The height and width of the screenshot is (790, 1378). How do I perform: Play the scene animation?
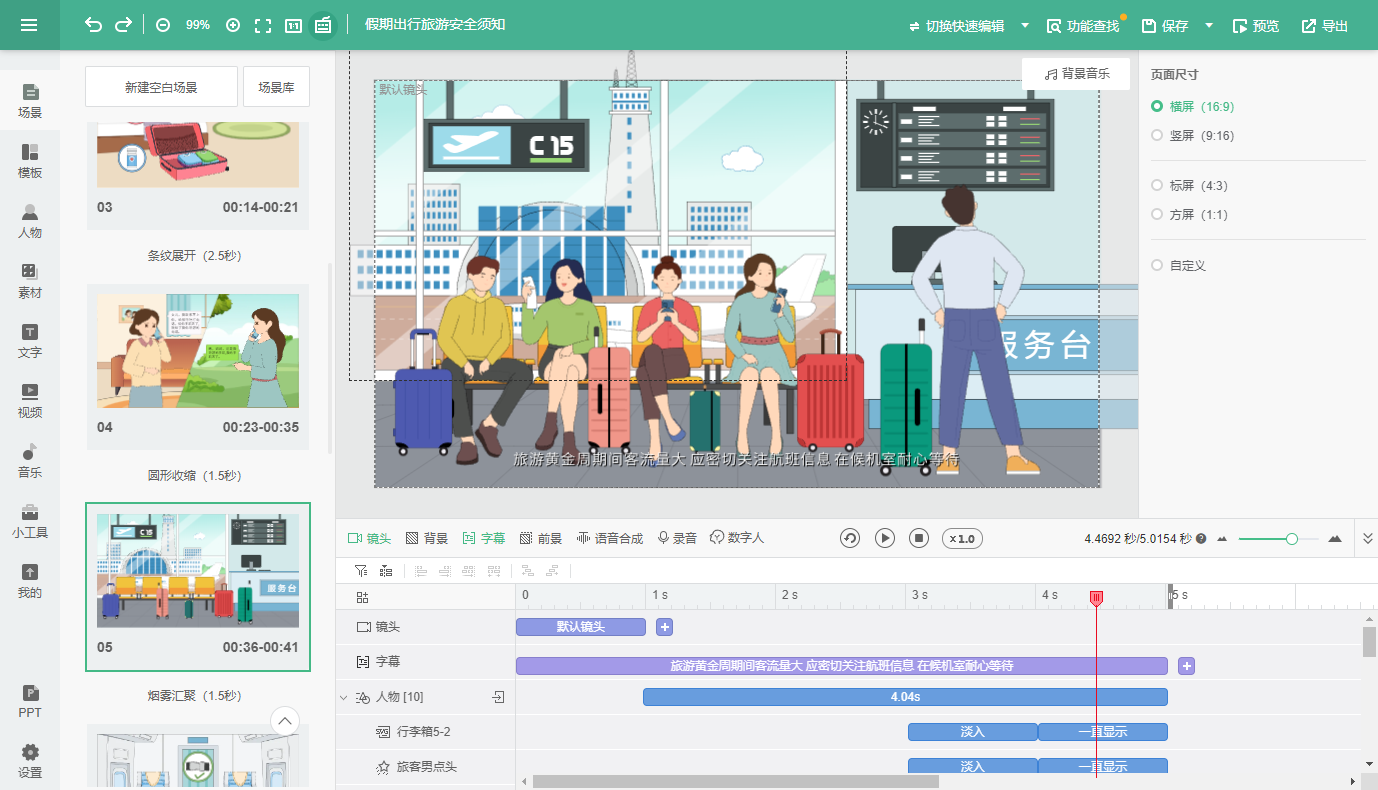point(885,538)
